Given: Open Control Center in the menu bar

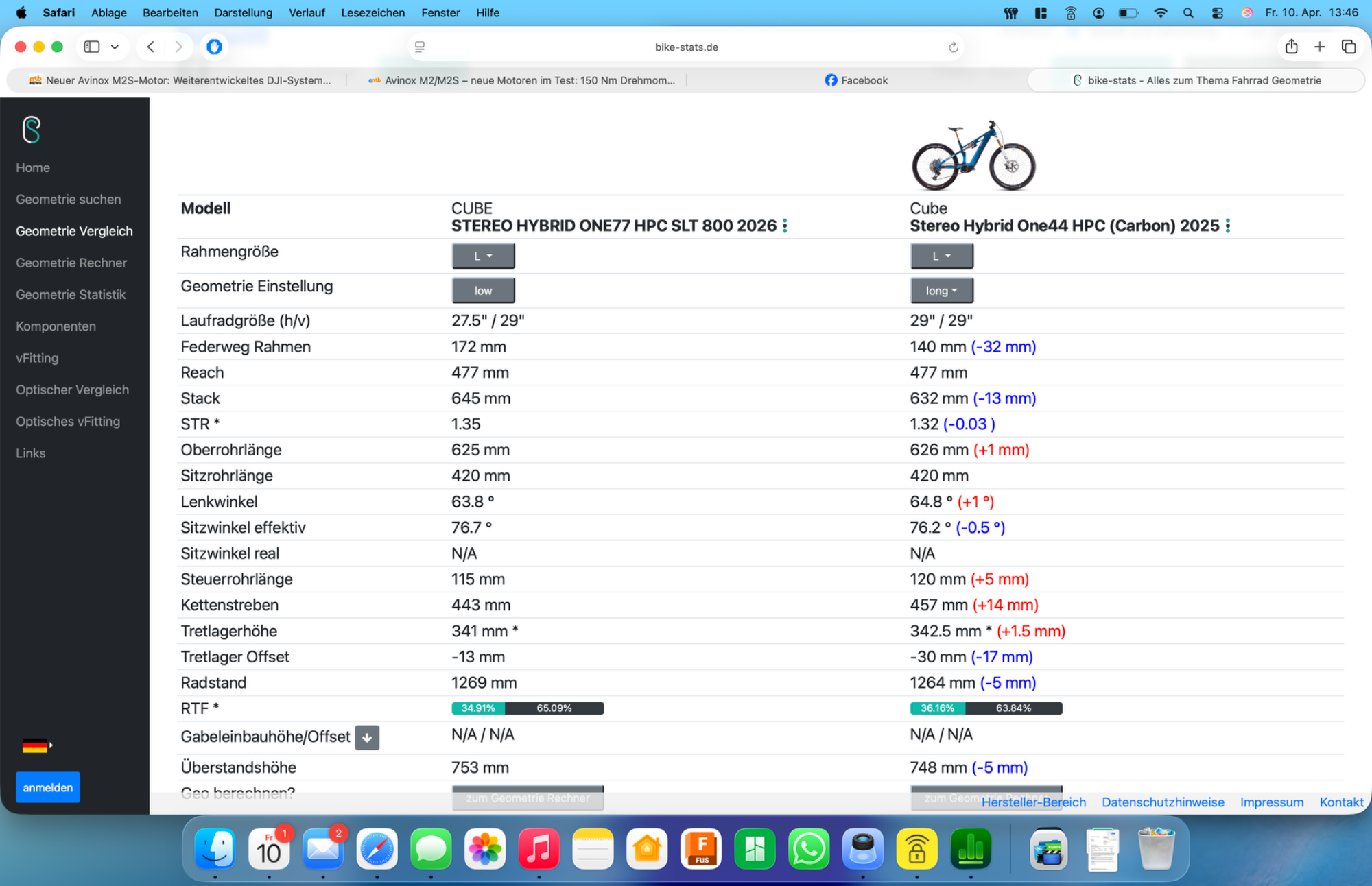Looking at the screenshot, I should coord(1218,12).
